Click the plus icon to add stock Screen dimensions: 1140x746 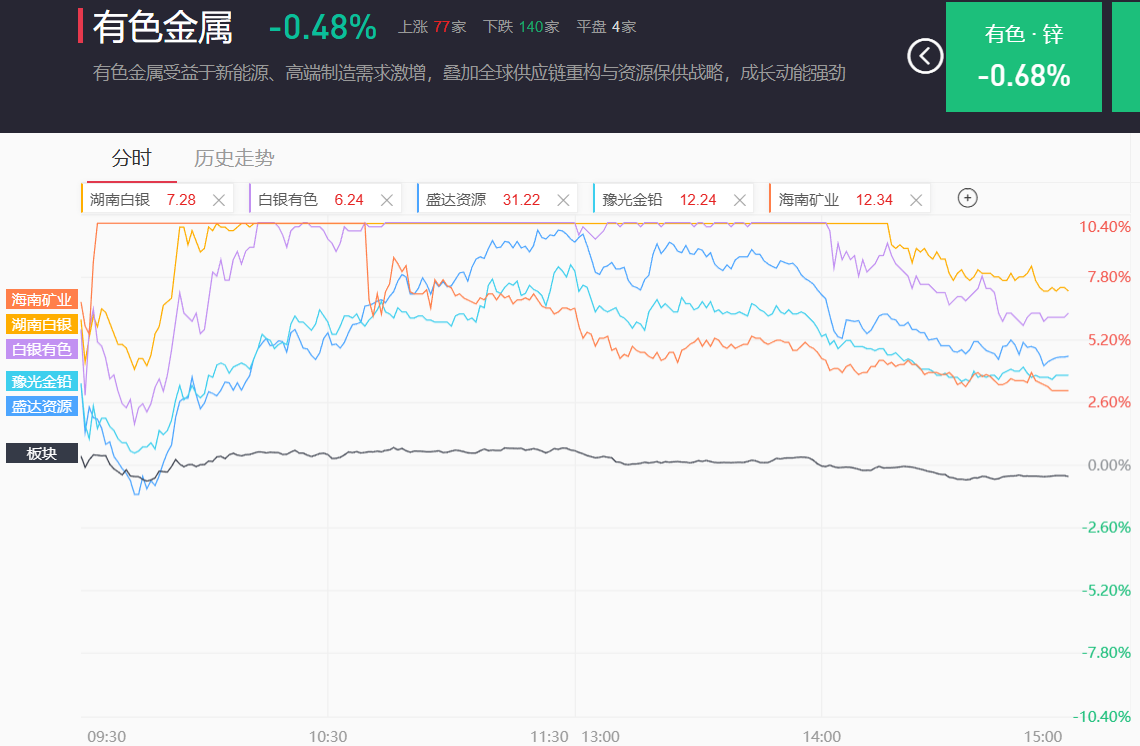[967, 198]
